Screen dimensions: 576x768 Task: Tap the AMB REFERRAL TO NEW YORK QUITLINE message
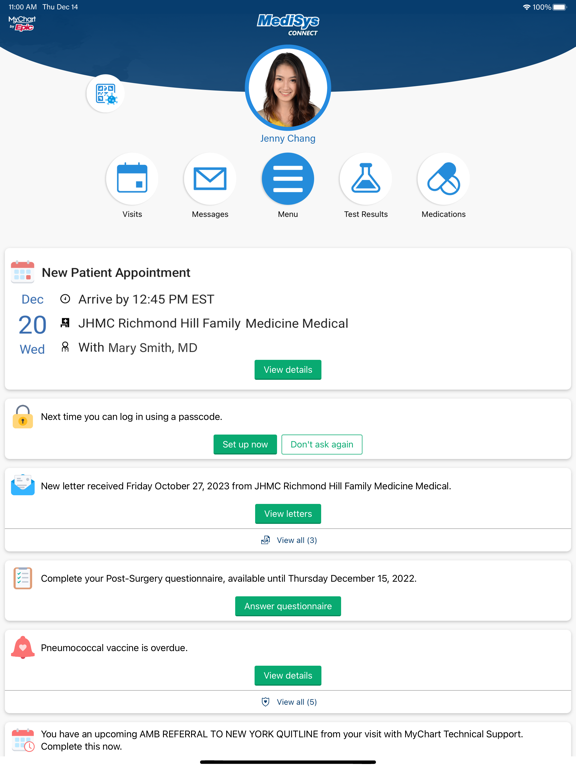[282, 740]
